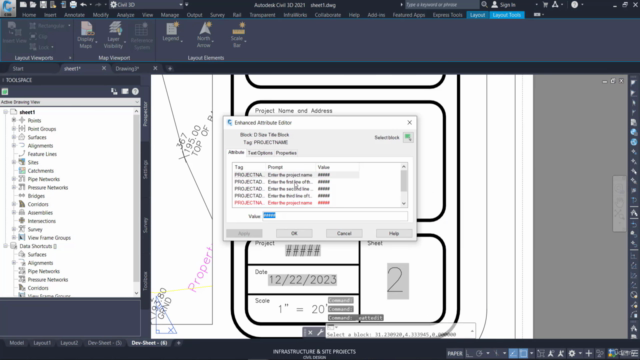Image resolution: width=640 pixels, height=360 pixels.
Task: Open the Active Drawing View dropdown
Action: [x=70, y=102]
